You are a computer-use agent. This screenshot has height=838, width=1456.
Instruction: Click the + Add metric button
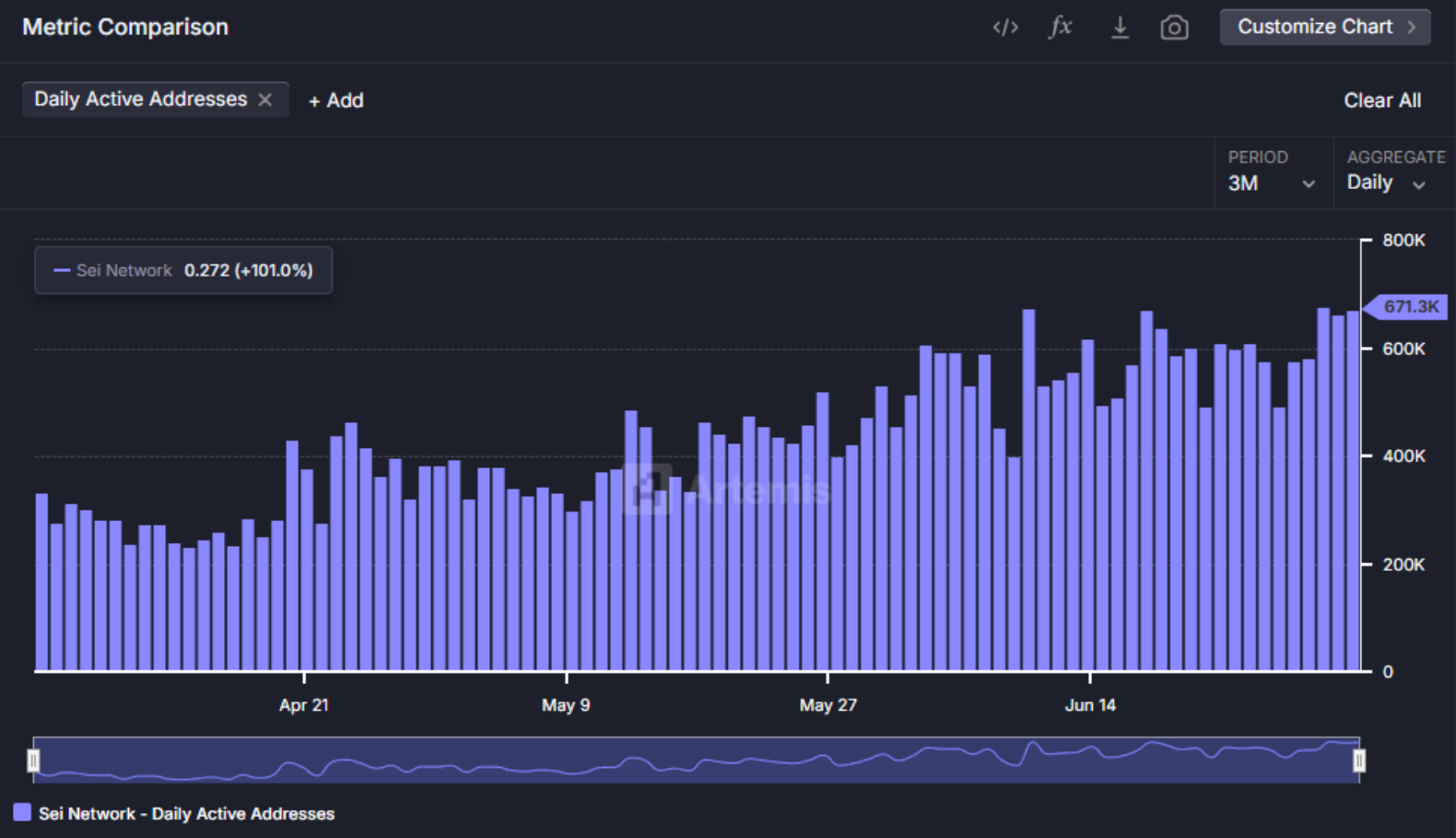[x=335, y=100]
